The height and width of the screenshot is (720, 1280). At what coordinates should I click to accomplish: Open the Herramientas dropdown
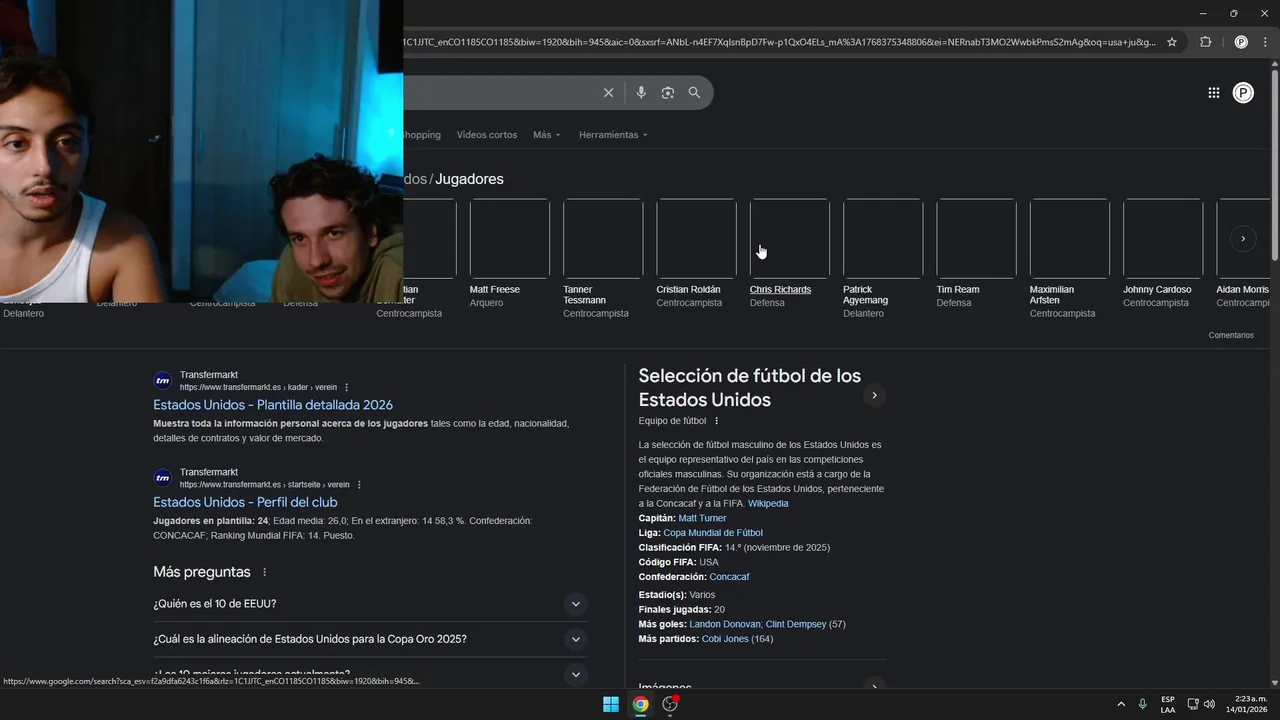click(613, 135)
